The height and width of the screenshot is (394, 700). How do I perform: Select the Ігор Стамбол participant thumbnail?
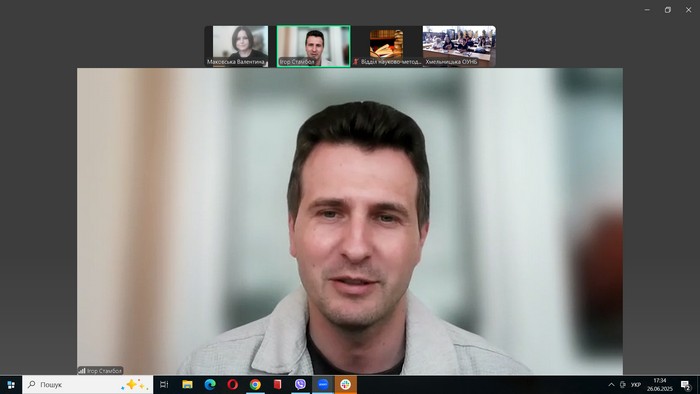coord(313,46)
